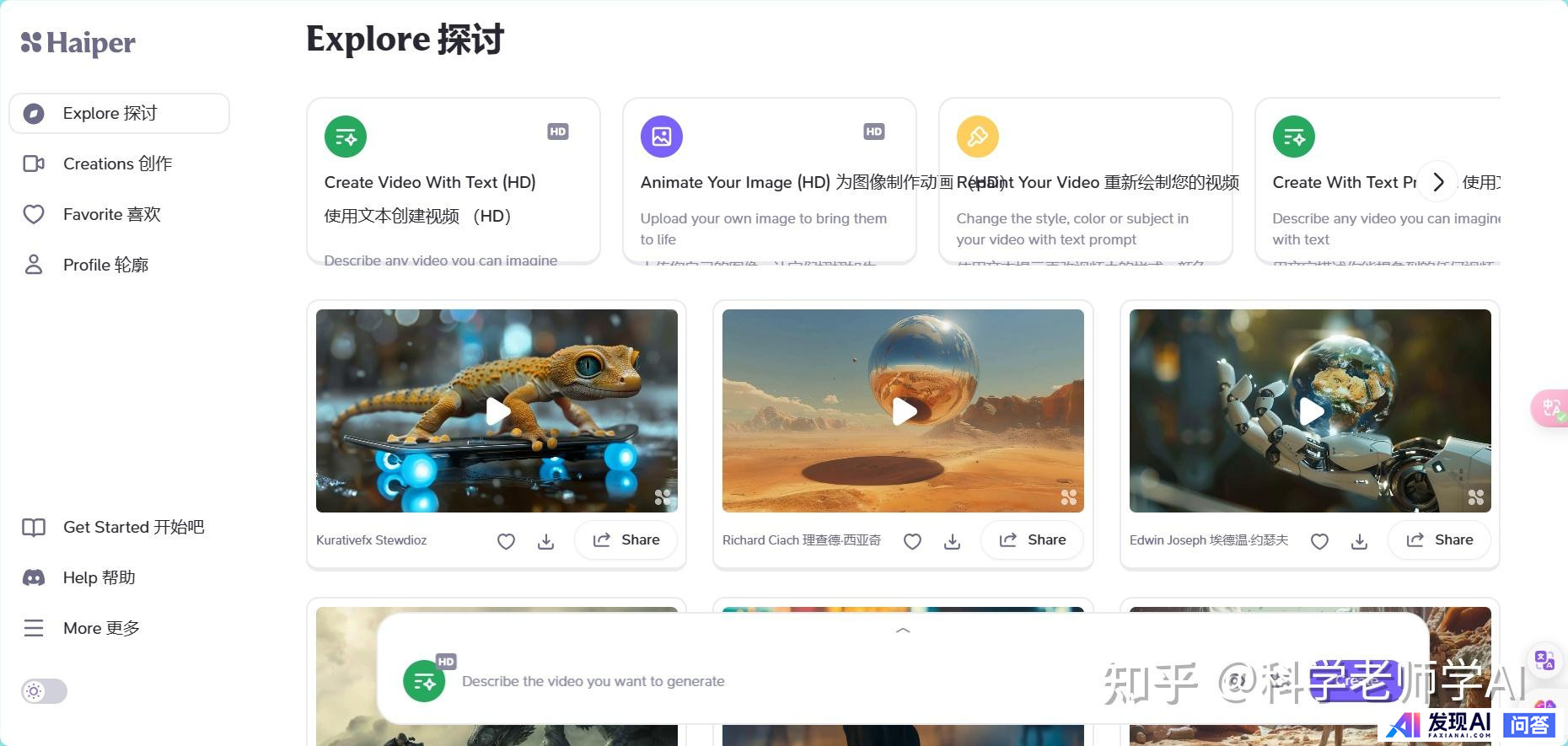The height and width of the screenshot is (746, 1568).
Task: Click Creations video camera icon
Action: coord(34,164)
